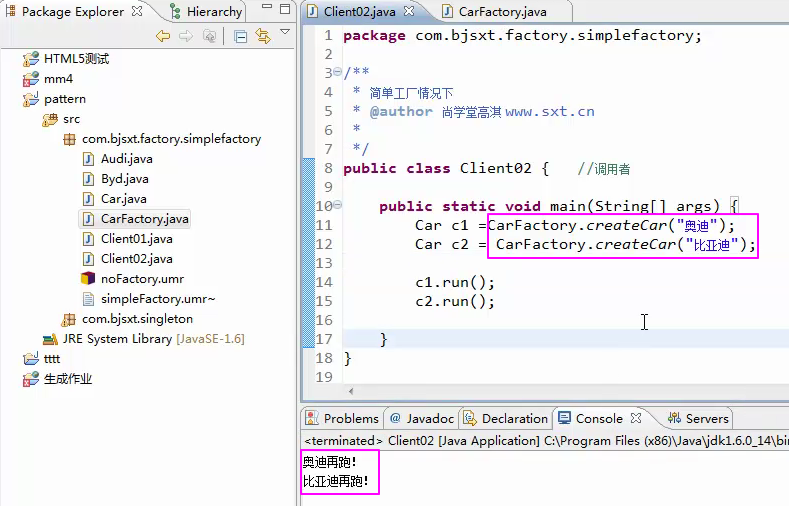Open the Servers tab
The width and height of the screenshot is (789, 506).
click(698, 418)
